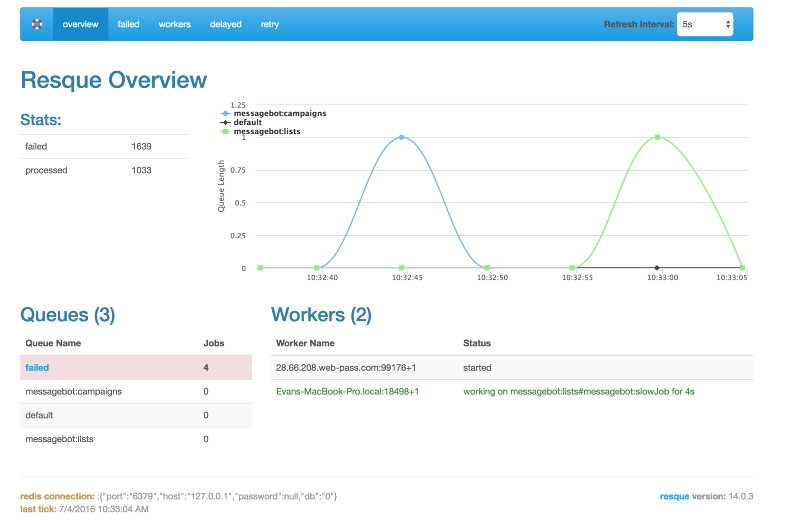The width and height of the screenshot is (800, 522).
Task: Open the delayed tab
Action: tap(226, 24)
